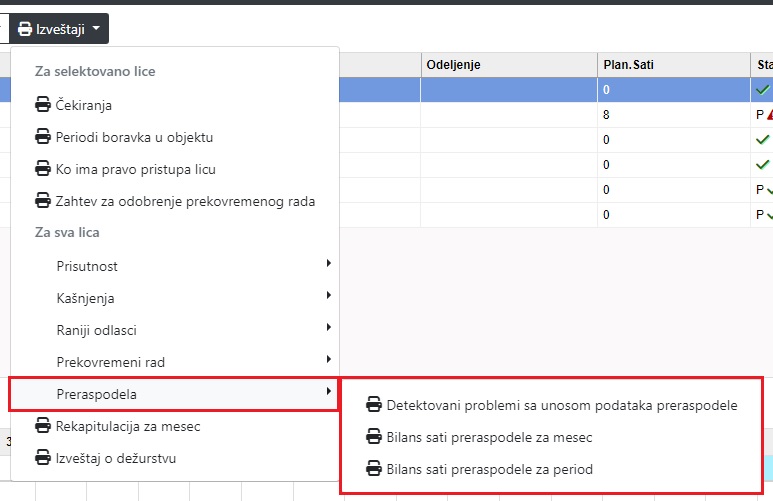
Task: Open Detektovani problemi sa unosom podataka preraspodele
Action: click(562, 405)
